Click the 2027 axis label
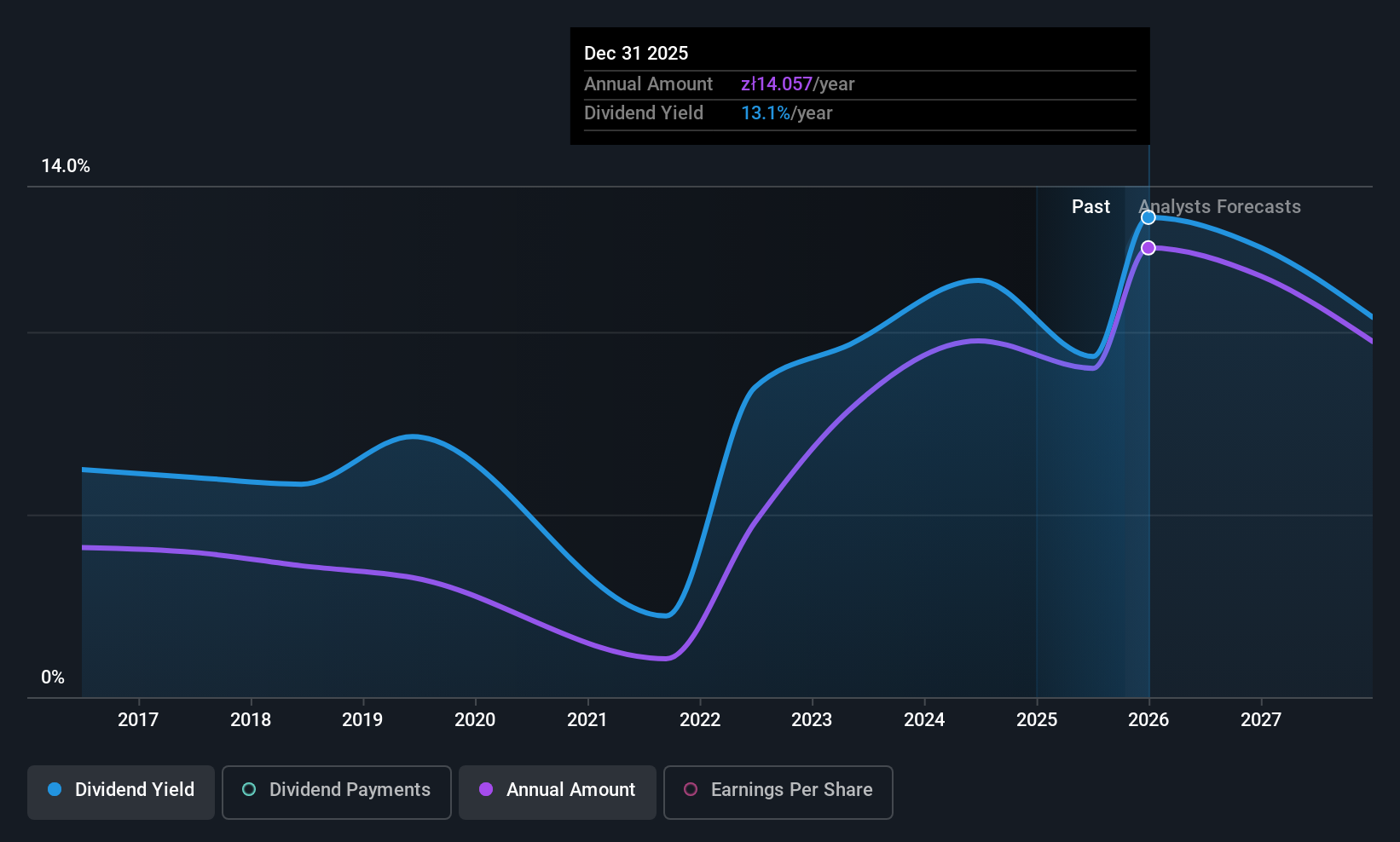Viewport: 1400px width, 842px height. (x=1261, y=719)
